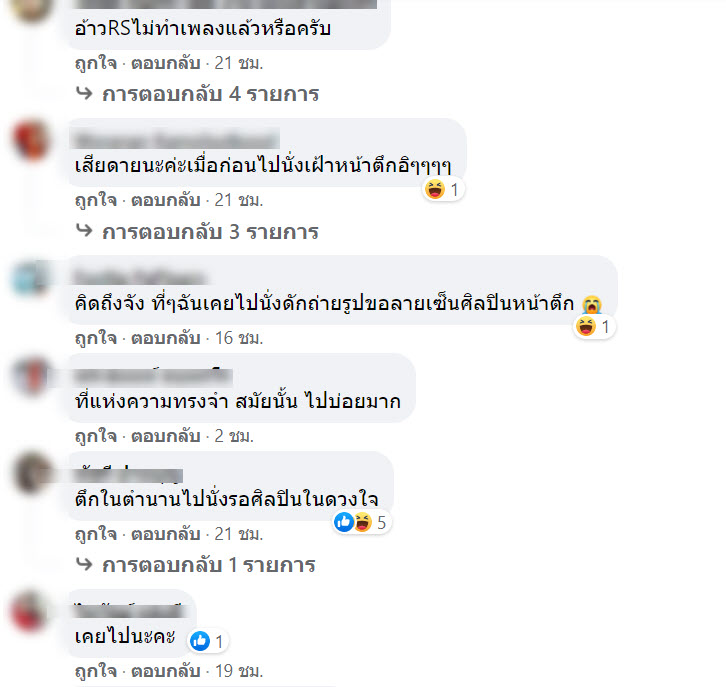The width and height of the screenshot is (726, 687).
Task: Reply to the ที่แห่งความทรงจำ comment
Action: tap(166, 436)
